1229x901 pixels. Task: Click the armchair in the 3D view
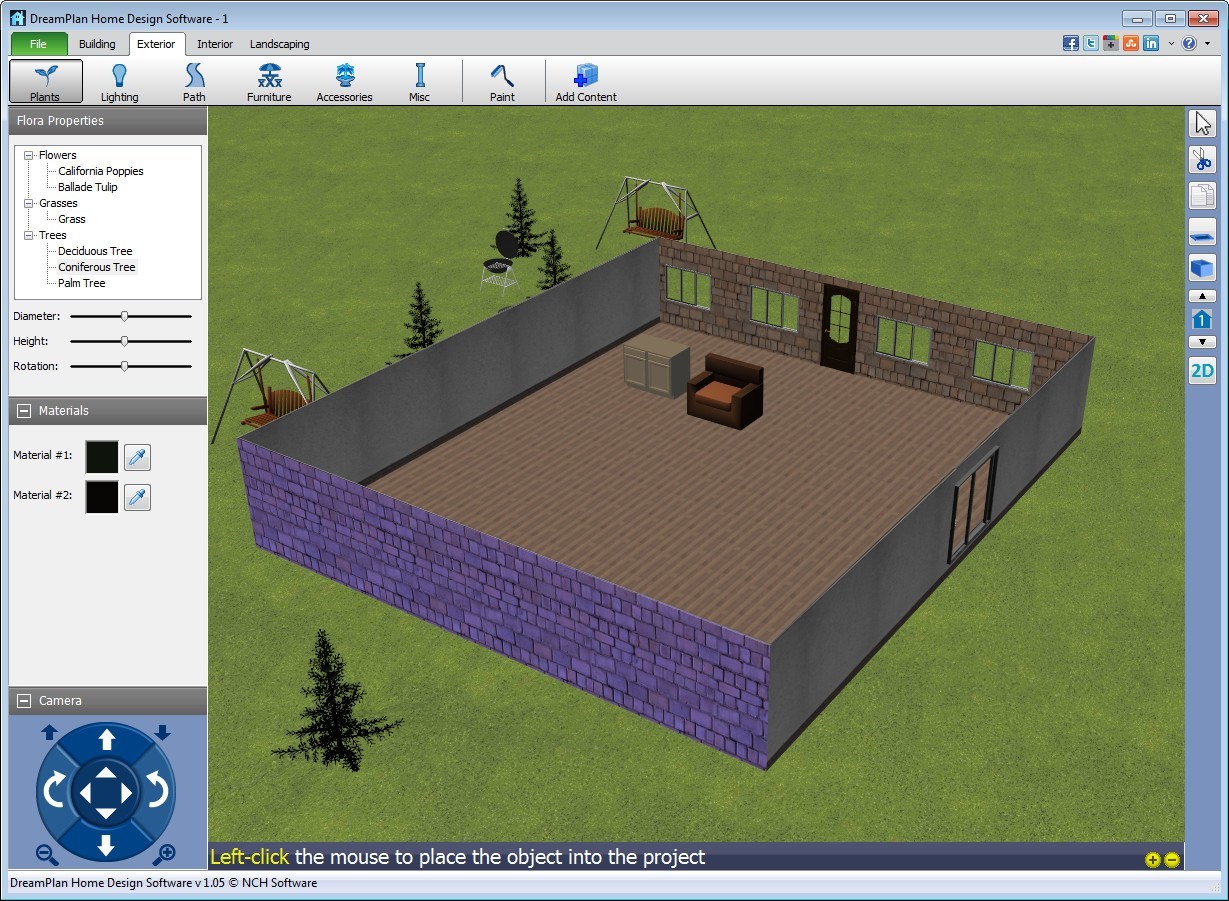point(726,391)
